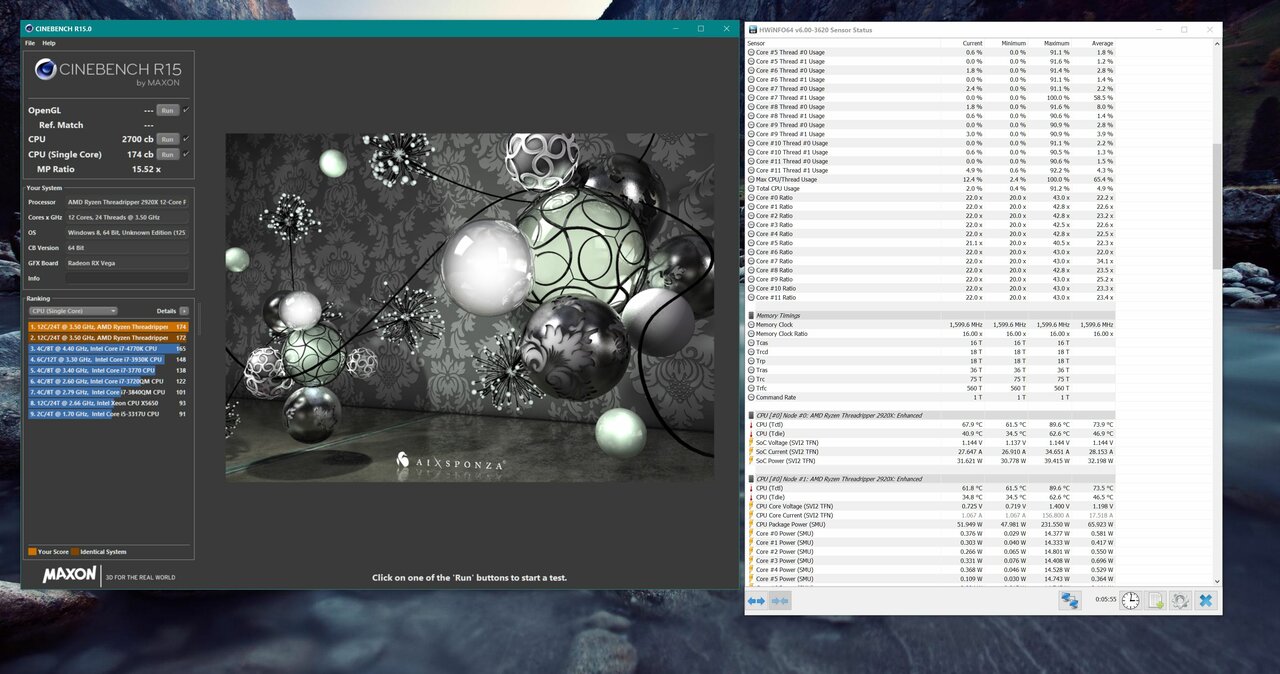Select ranking entry Intel Core i7-3930K CPU
Image resolution: width=1280 pixels, height=674 pixels.
point(108,359)
